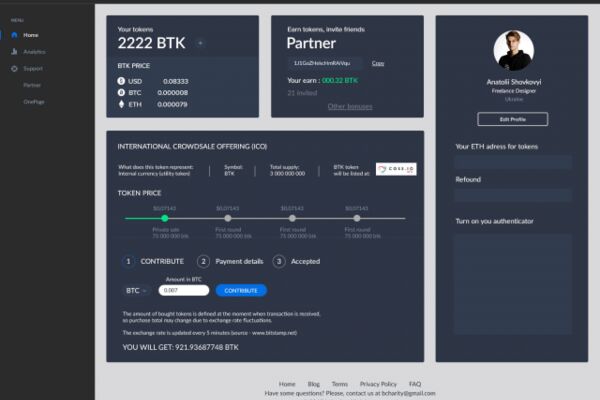The height and width of the screenshot is (400, 600).
Task: Open the footer Privacy Policy link
Action: 378,384
